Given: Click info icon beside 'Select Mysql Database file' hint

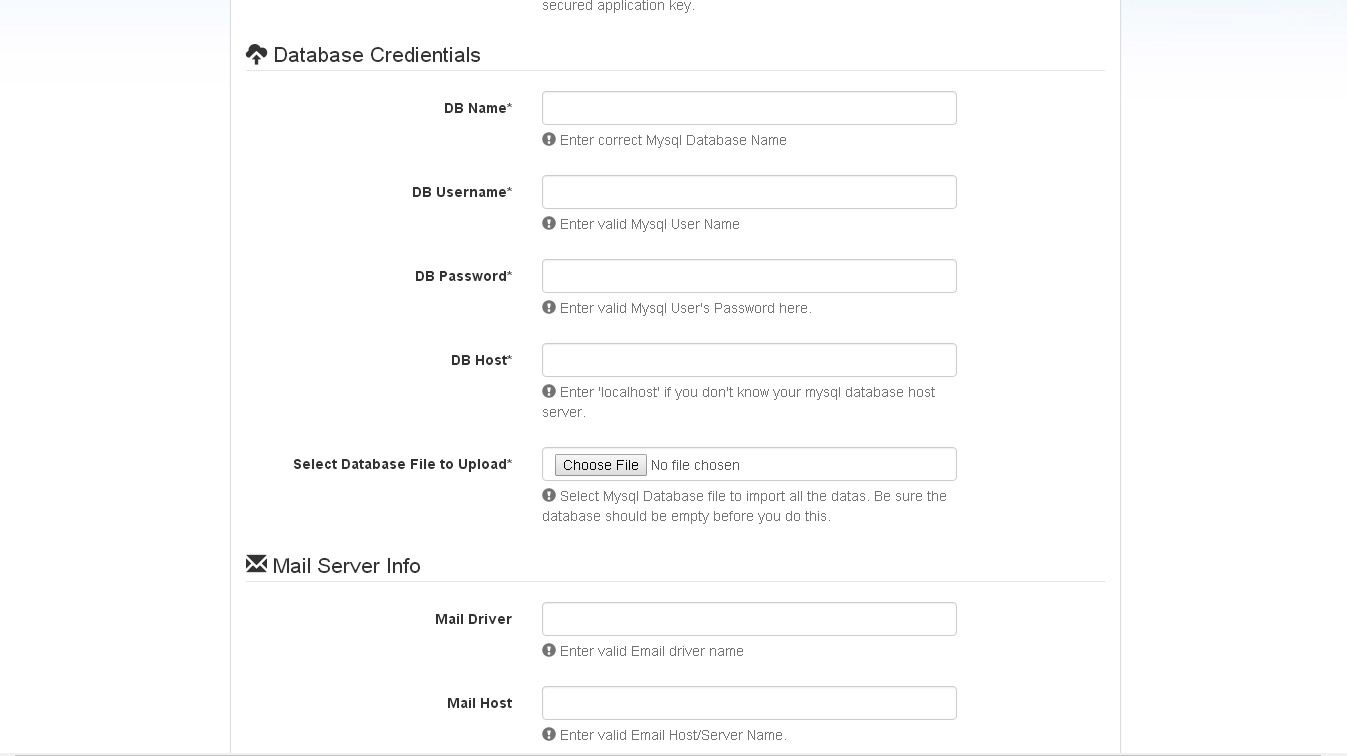Looking at the screenshot, I should [549, 496].
